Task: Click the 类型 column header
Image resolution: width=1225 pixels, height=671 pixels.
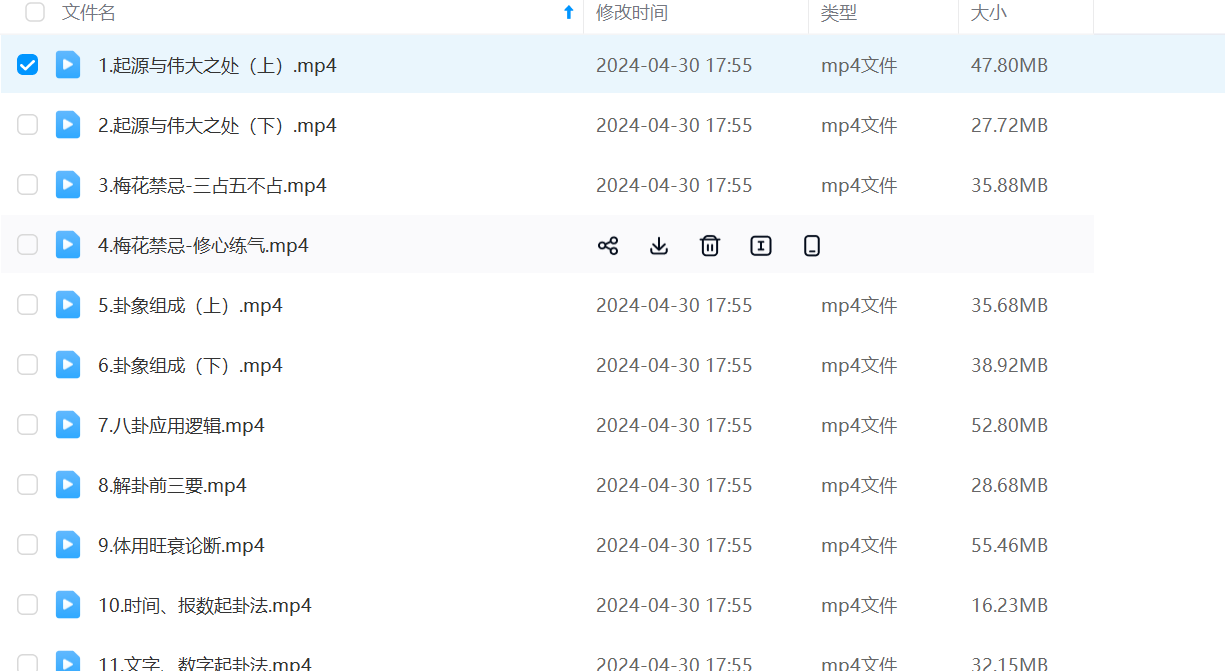Action: coord(839,13)
